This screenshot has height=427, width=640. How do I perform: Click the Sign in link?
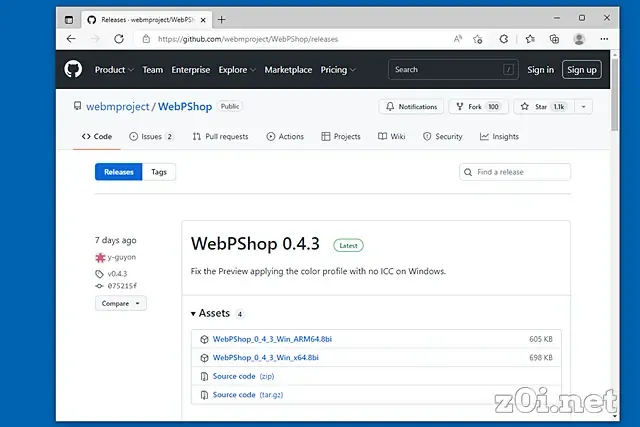pos(540,70)
